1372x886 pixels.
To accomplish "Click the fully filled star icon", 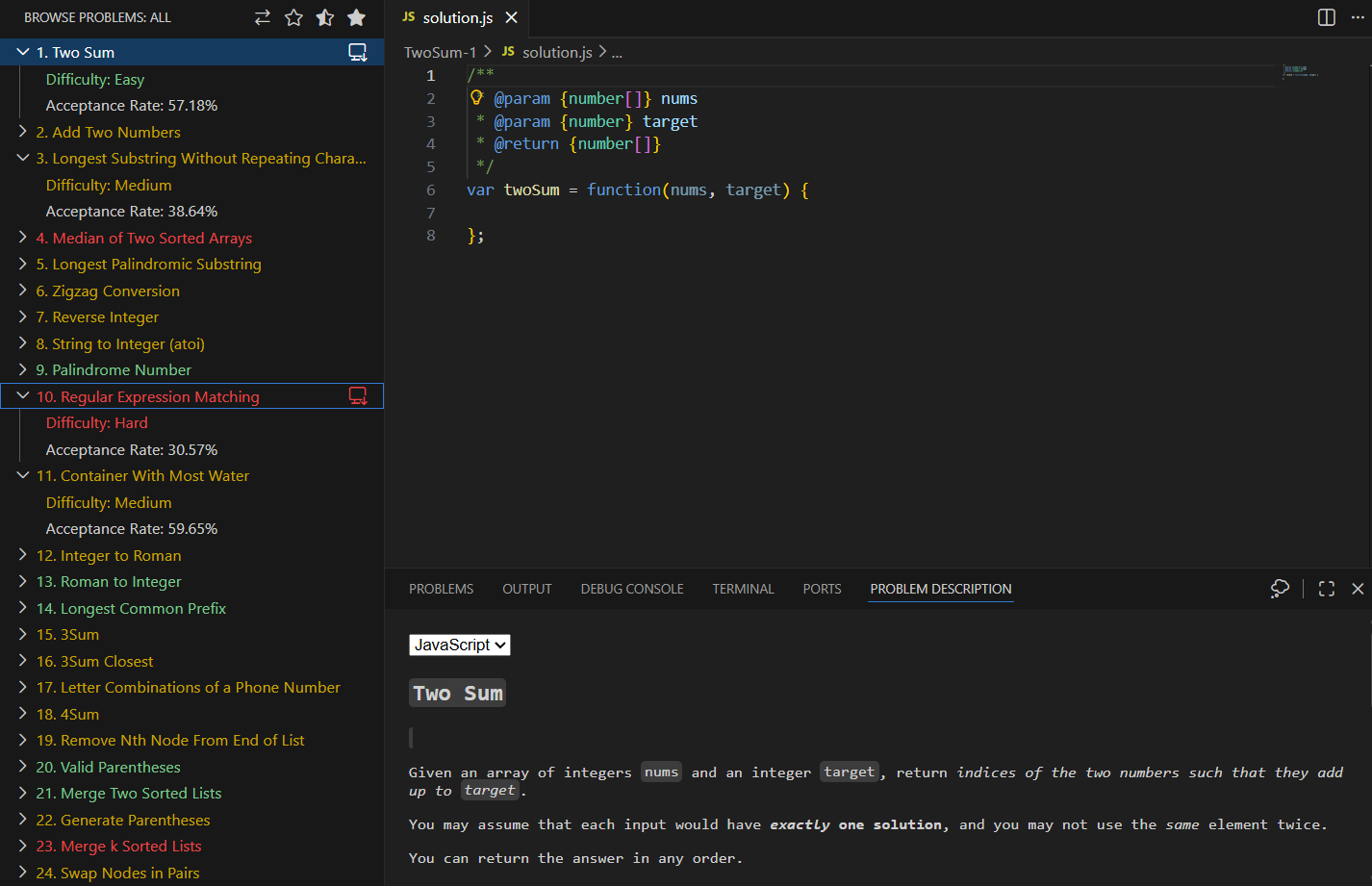I will coord(356,17).
